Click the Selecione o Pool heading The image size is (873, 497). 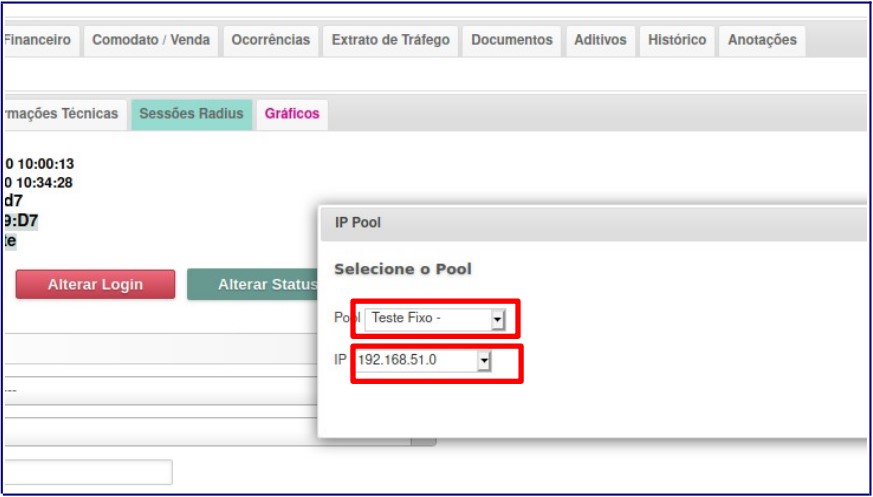402,269
